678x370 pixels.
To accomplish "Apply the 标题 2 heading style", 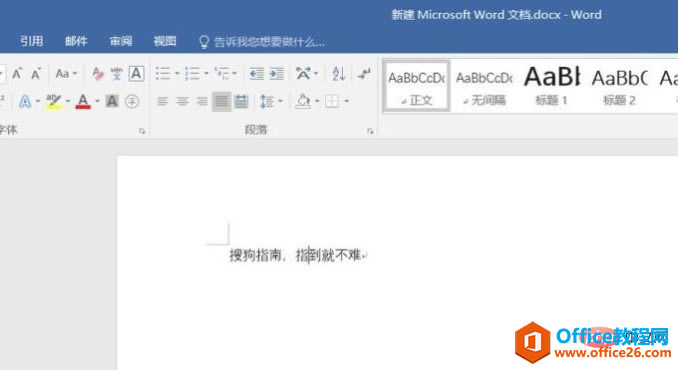I will pyautogui.click(x=619, y=87).
